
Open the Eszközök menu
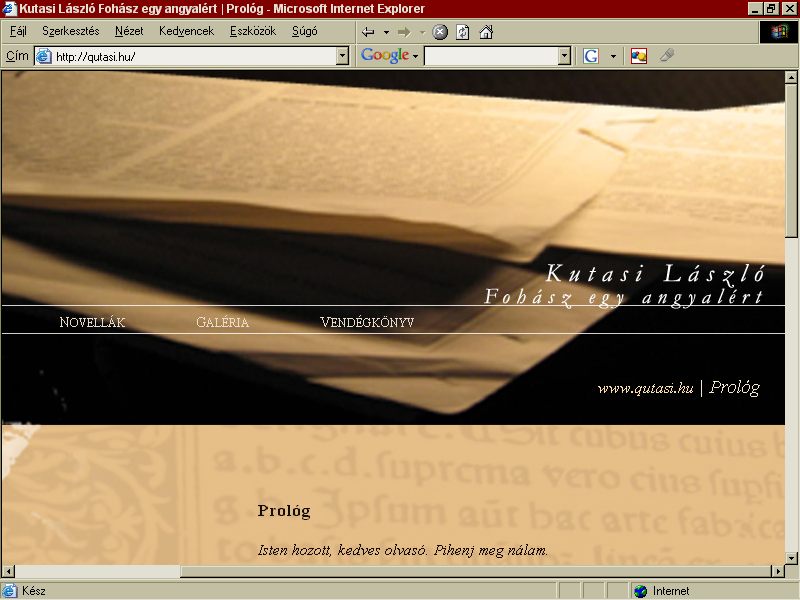253,31
